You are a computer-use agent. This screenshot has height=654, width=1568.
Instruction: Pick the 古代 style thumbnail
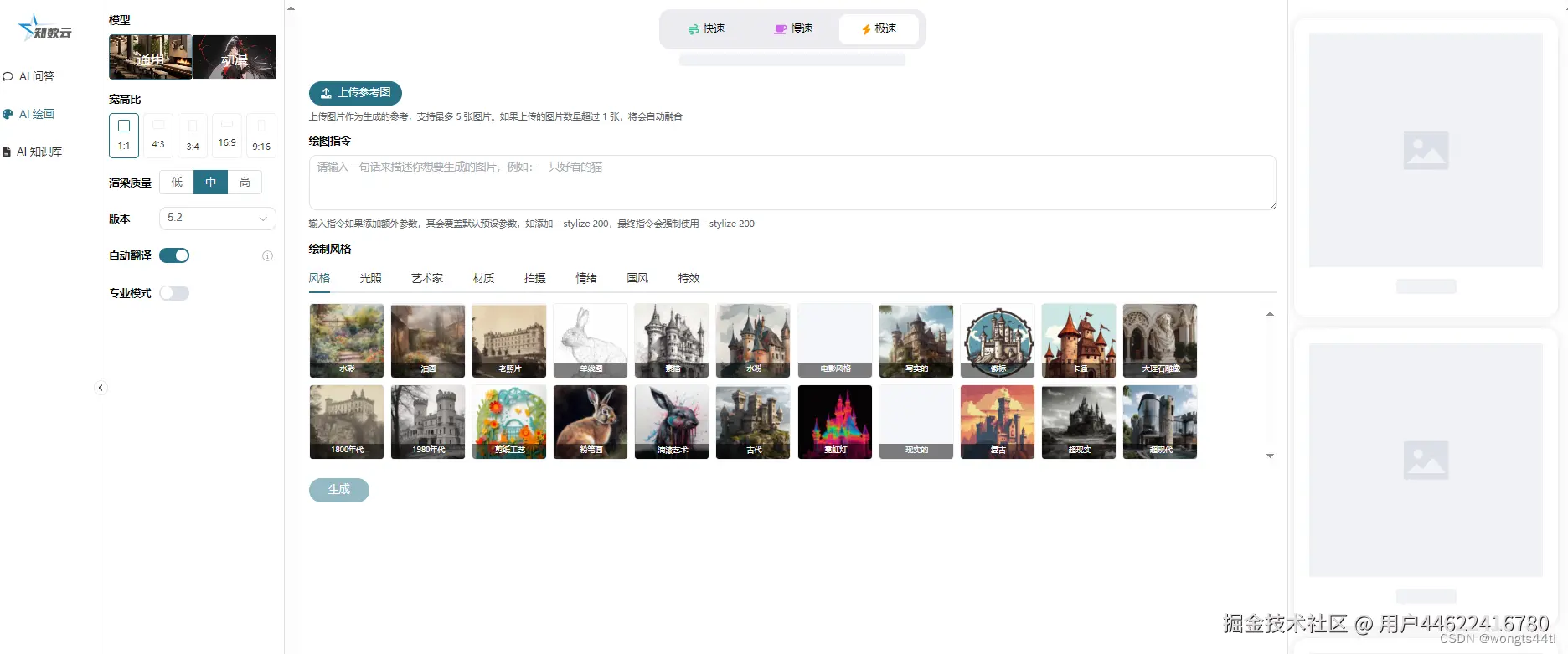pos(753,422)
